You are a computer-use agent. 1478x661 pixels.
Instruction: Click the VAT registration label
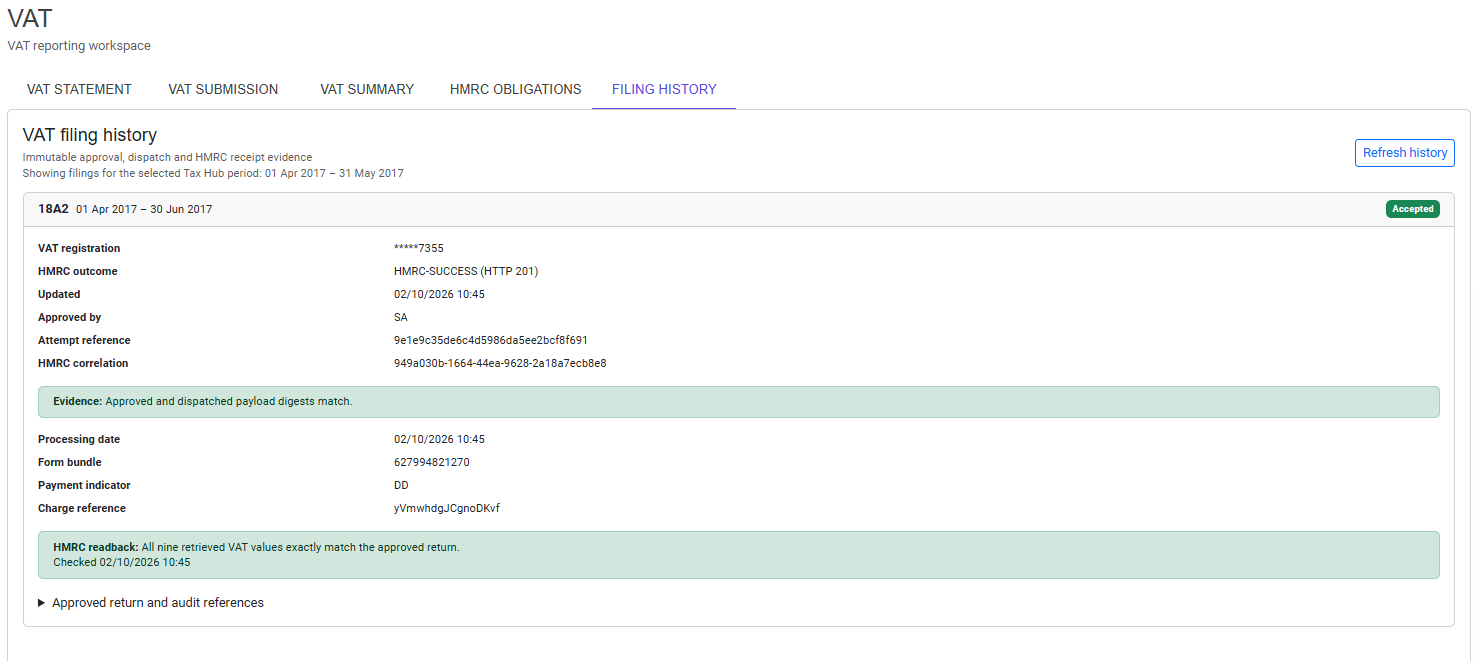[x=79, y=248]
